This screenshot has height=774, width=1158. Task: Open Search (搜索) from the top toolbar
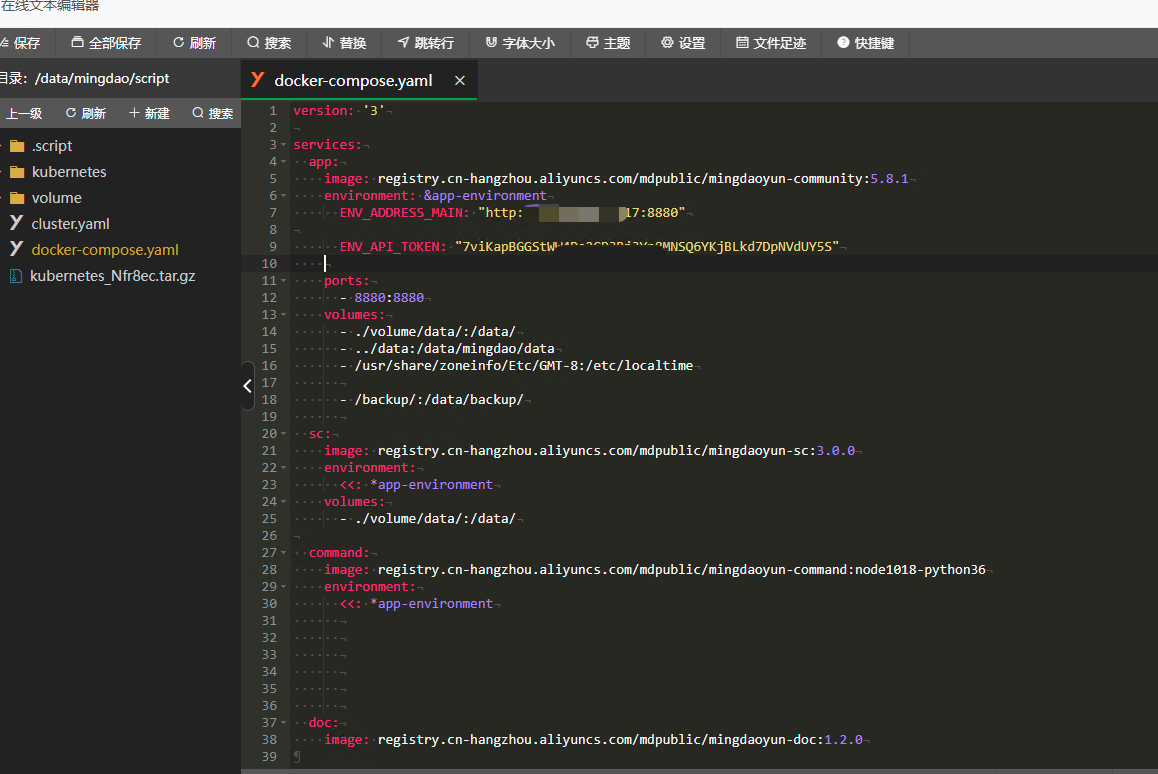[x=269, y=43]
